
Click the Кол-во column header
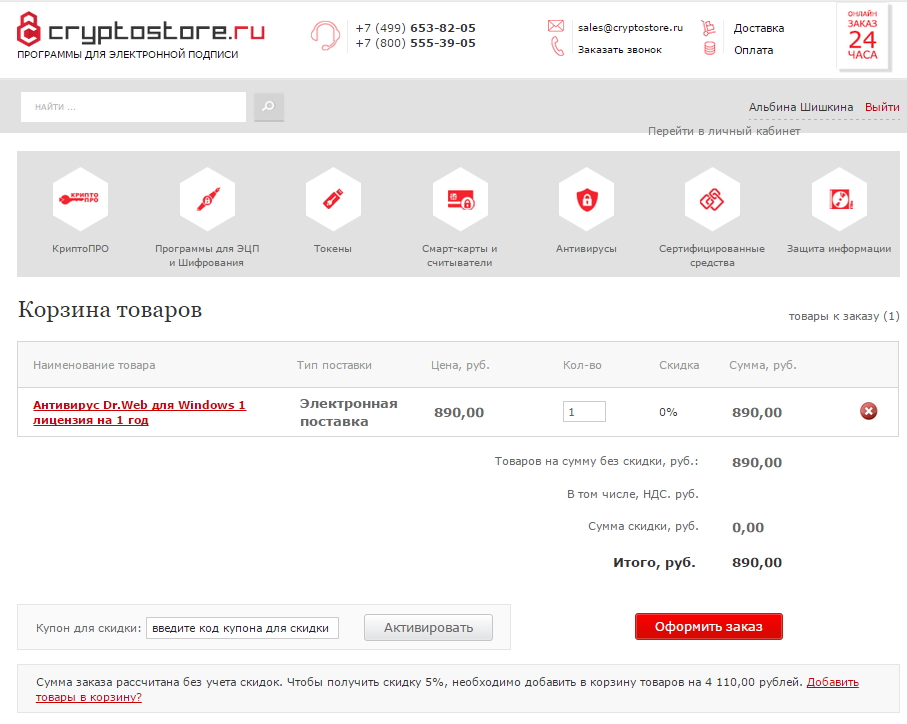coord(582,365)
